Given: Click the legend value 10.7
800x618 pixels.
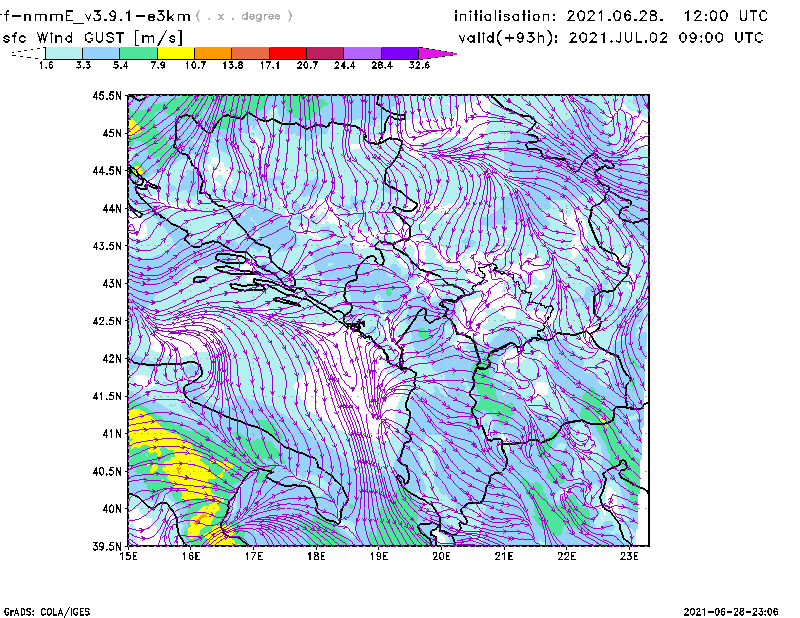Looking at the screenshot, I should [x=195, y=65].
